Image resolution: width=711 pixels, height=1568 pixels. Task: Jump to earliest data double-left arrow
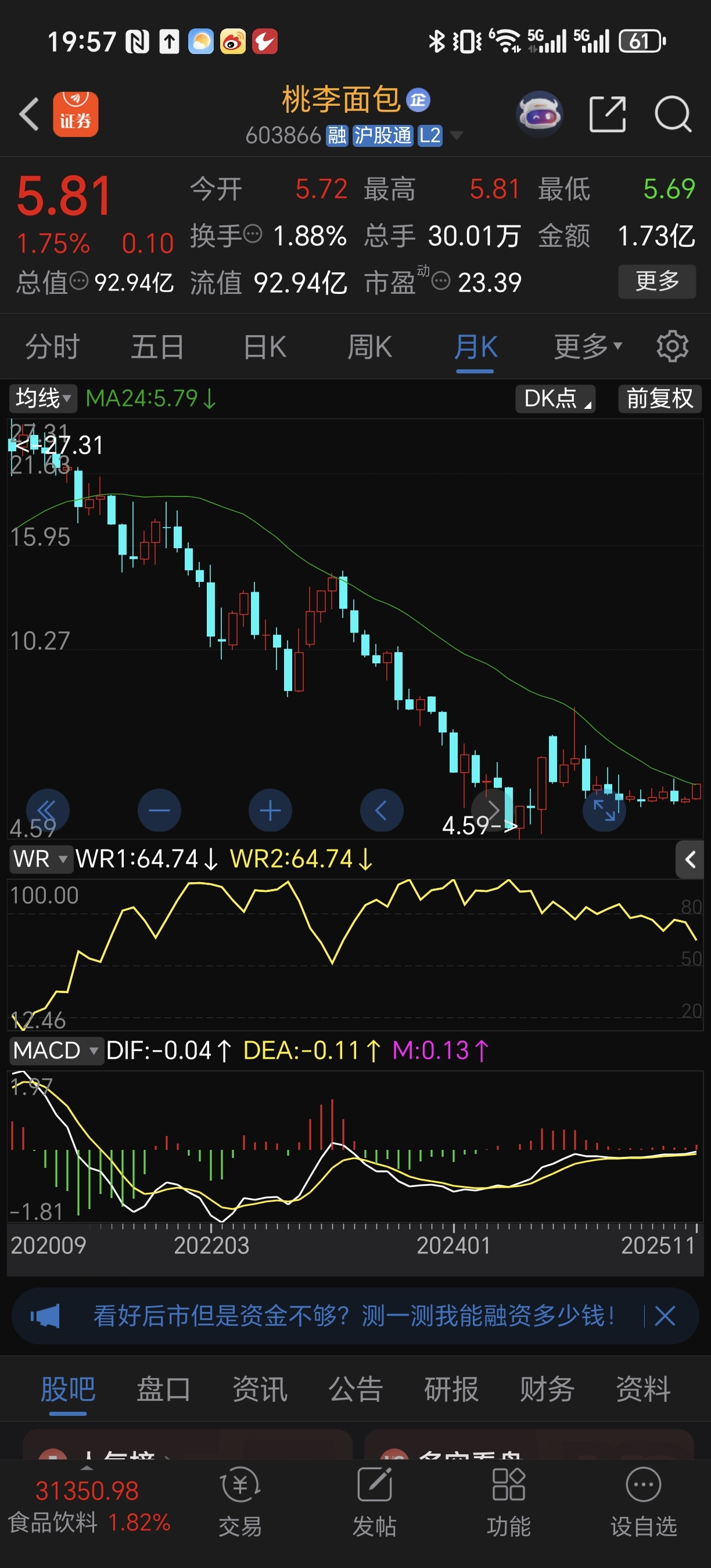click(x=47, y=810)
